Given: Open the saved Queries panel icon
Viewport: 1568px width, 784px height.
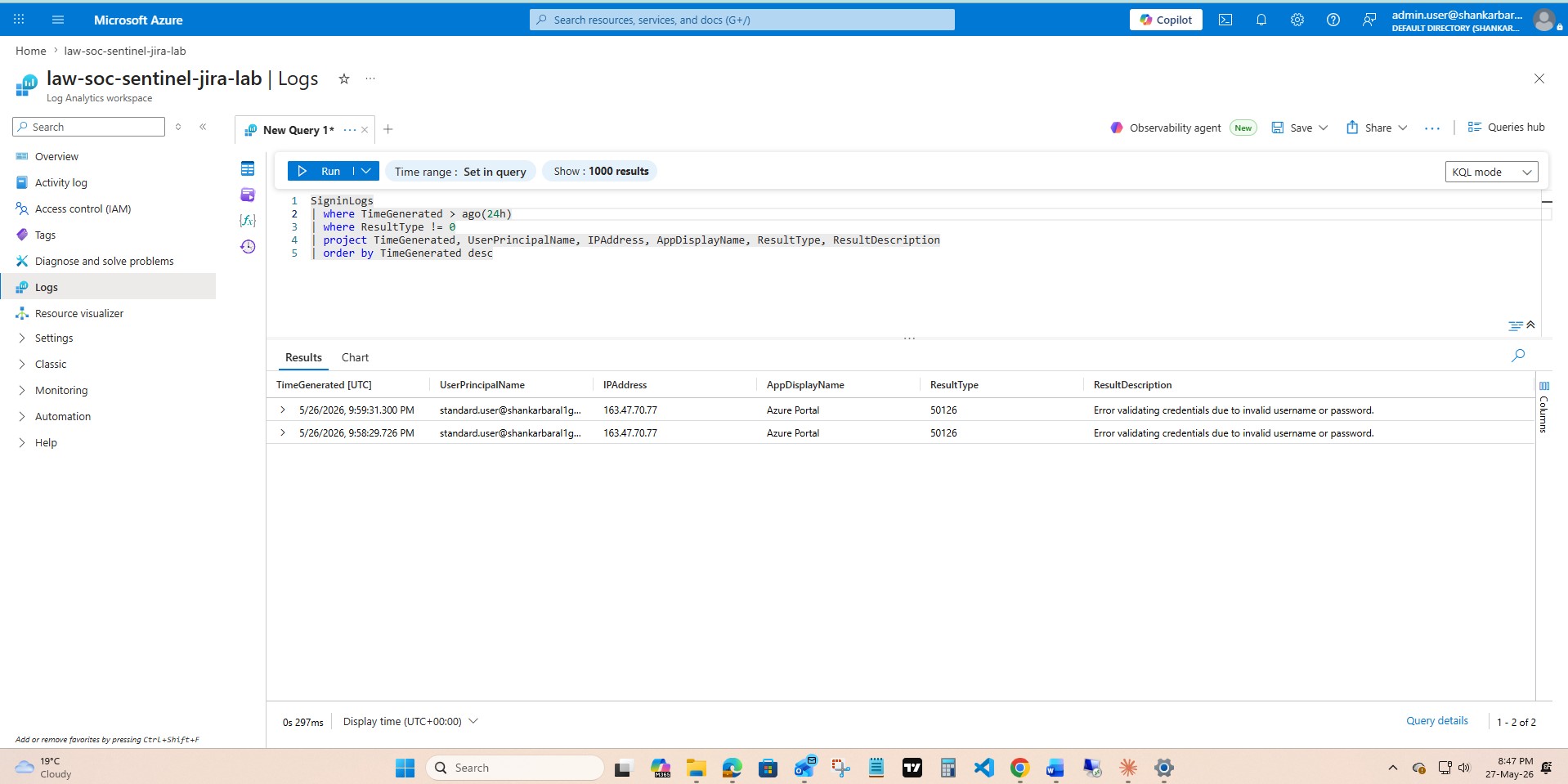Looking at the screenshot, I should point(248,195).
